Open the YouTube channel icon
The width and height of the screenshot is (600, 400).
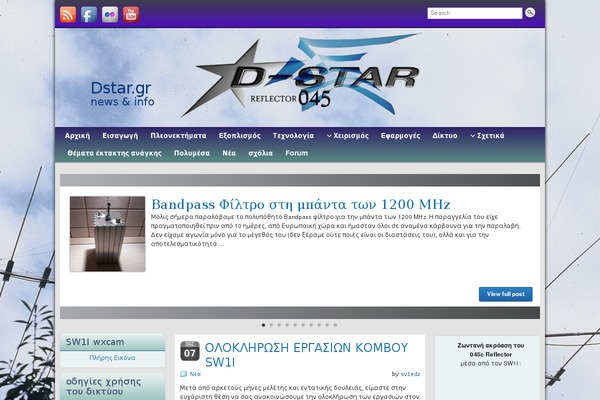click(x=131, y=15)
